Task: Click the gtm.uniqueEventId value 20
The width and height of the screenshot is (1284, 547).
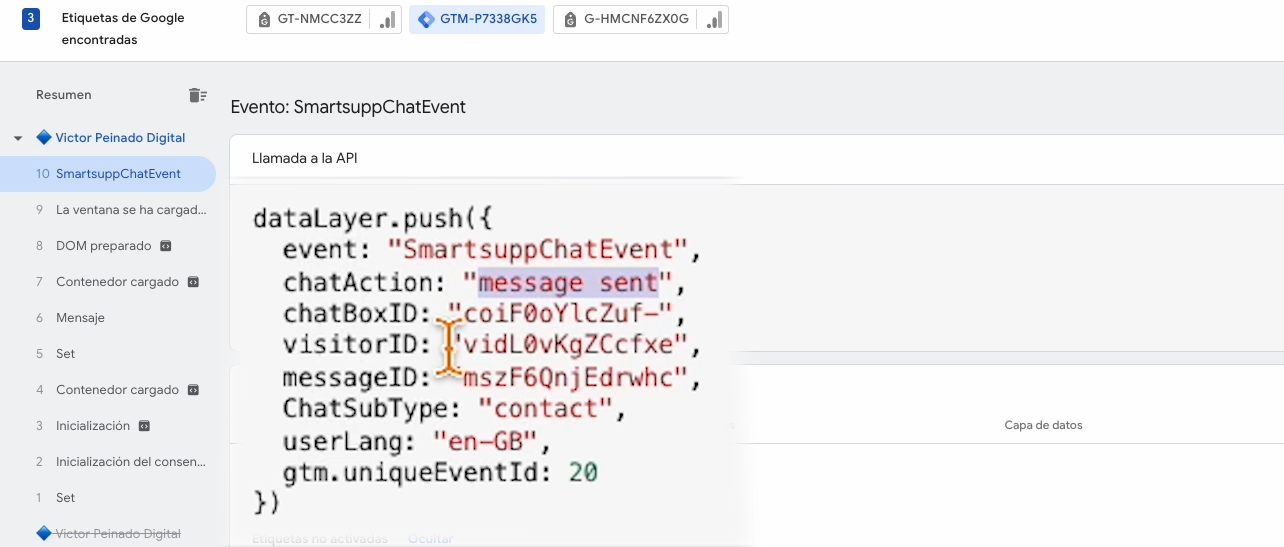Action: (583, 471)
